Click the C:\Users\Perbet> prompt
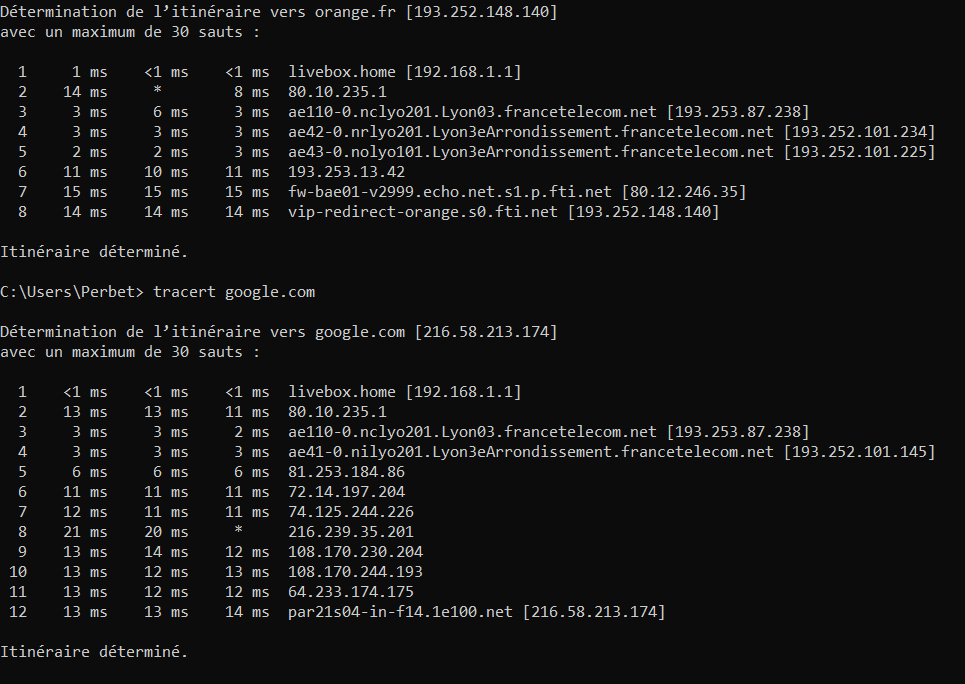Image resolution: width=965 pixels, height=684 pixels. pyautogui.click(x=74, y=291)
